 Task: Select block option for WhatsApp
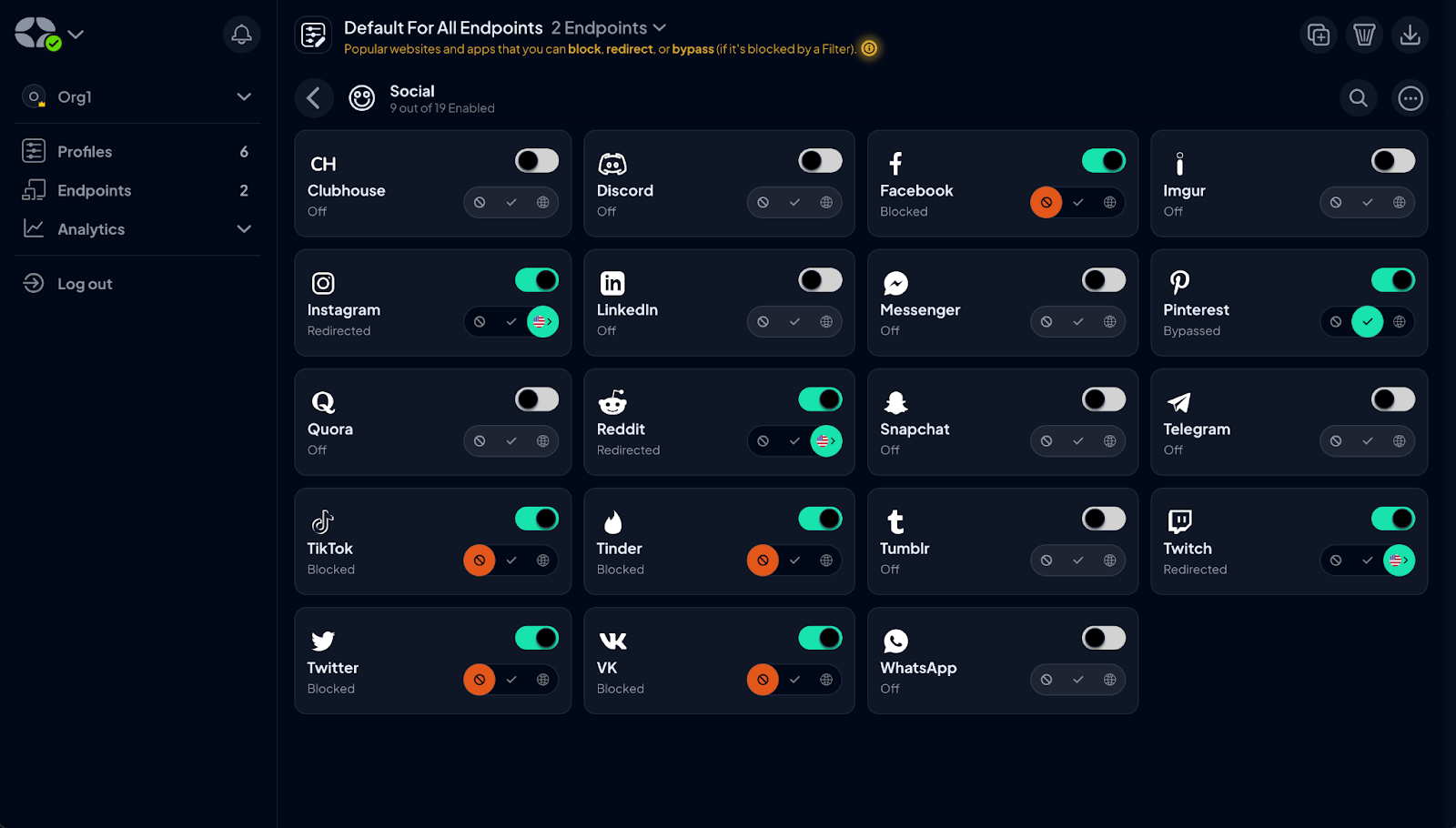coord(1046,679)
